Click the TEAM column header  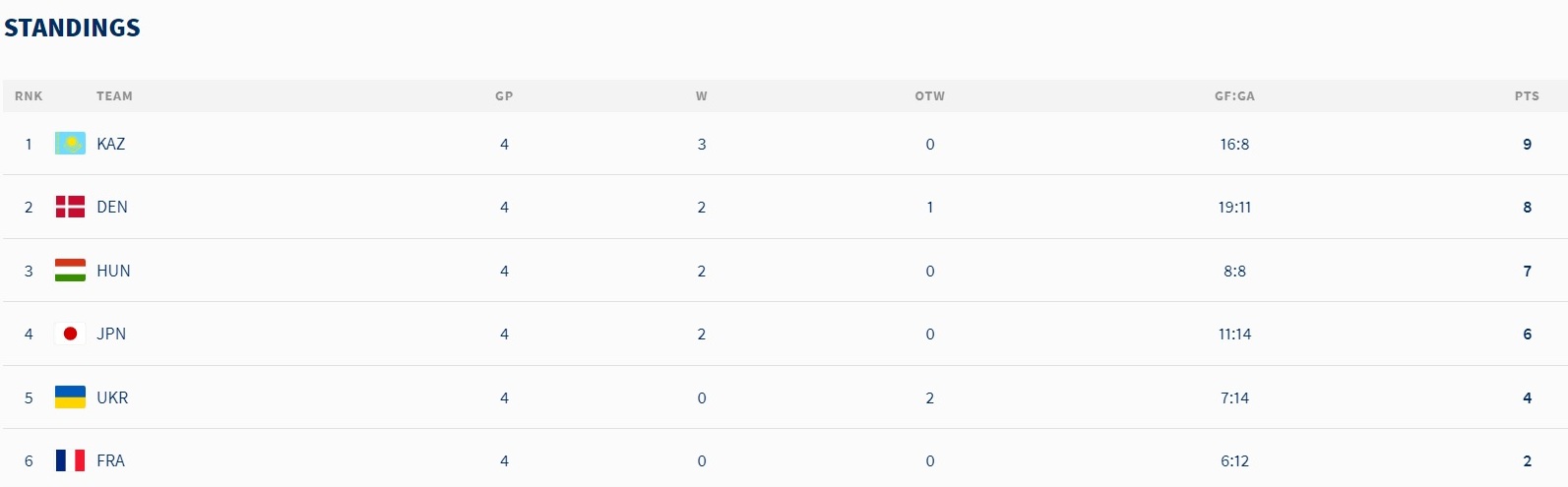pos(114,96)
